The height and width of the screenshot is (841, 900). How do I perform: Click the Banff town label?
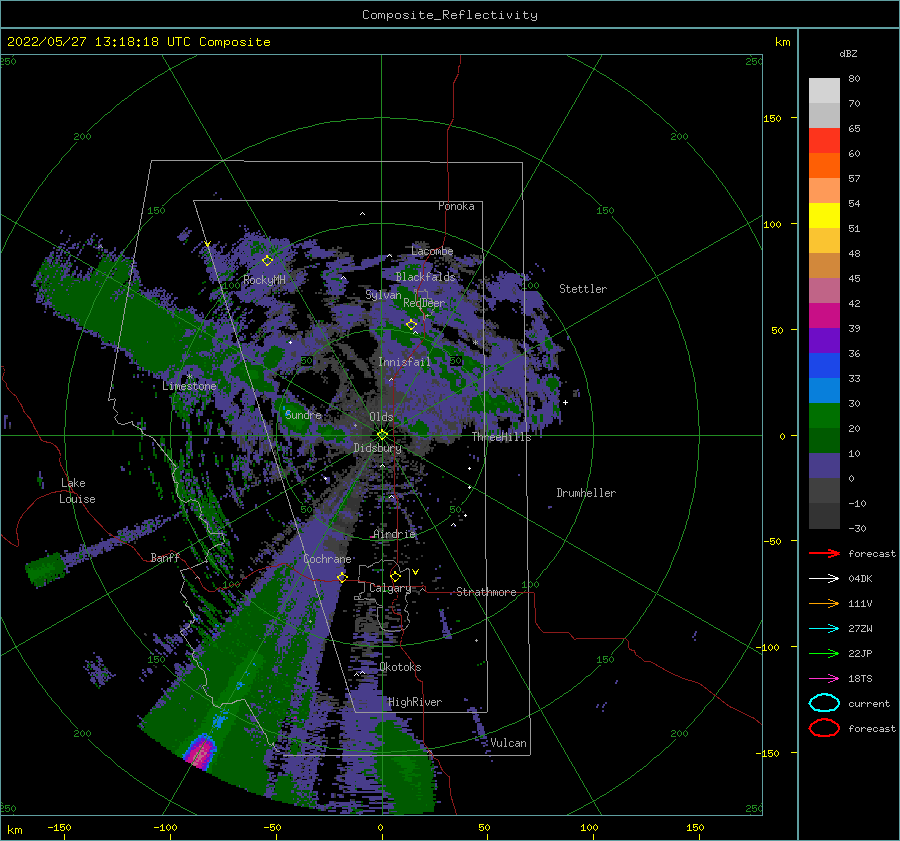click(x=165, y=557)
